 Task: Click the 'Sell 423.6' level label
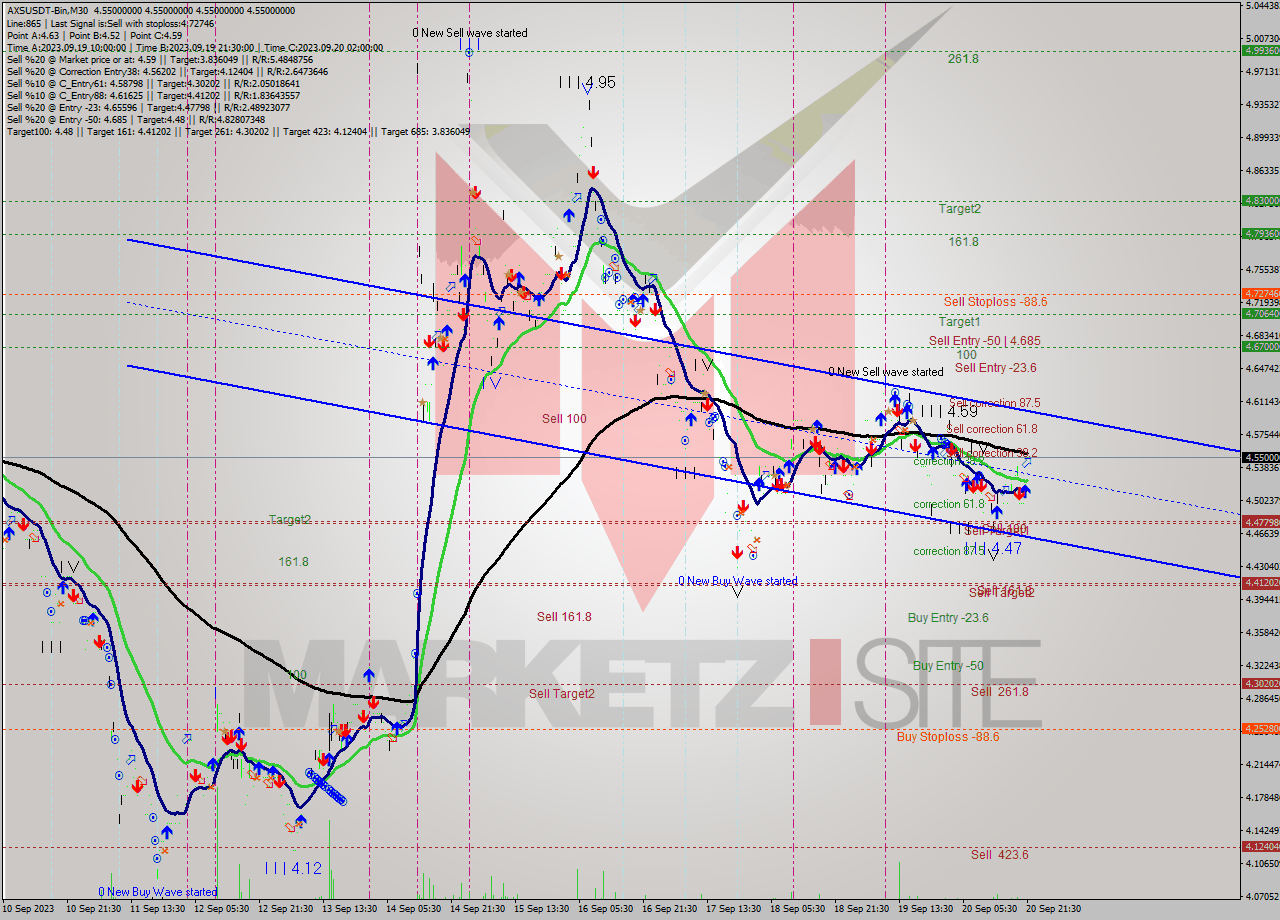point(1000,855)
